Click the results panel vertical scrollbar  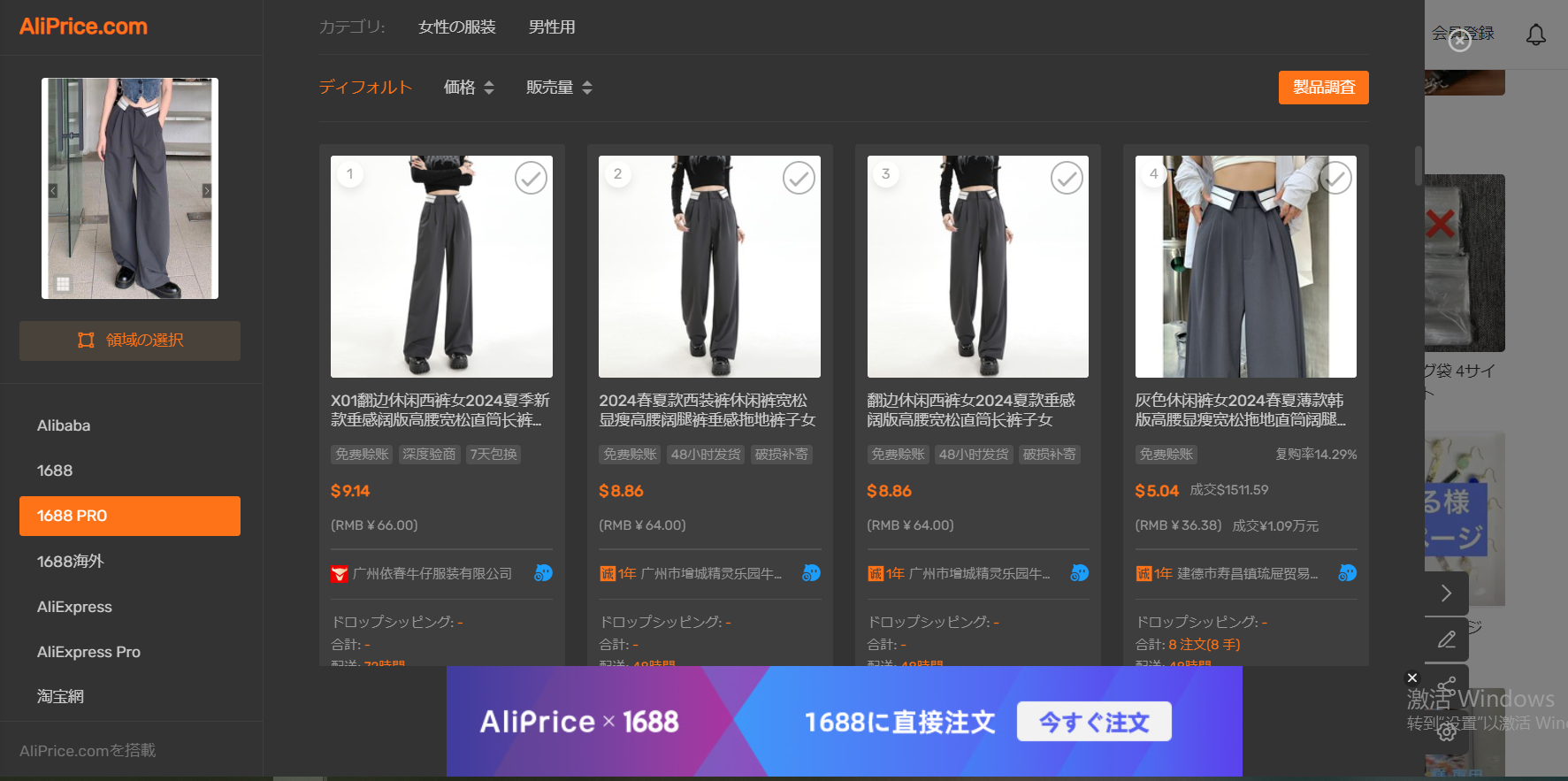tap(1418, 165)
